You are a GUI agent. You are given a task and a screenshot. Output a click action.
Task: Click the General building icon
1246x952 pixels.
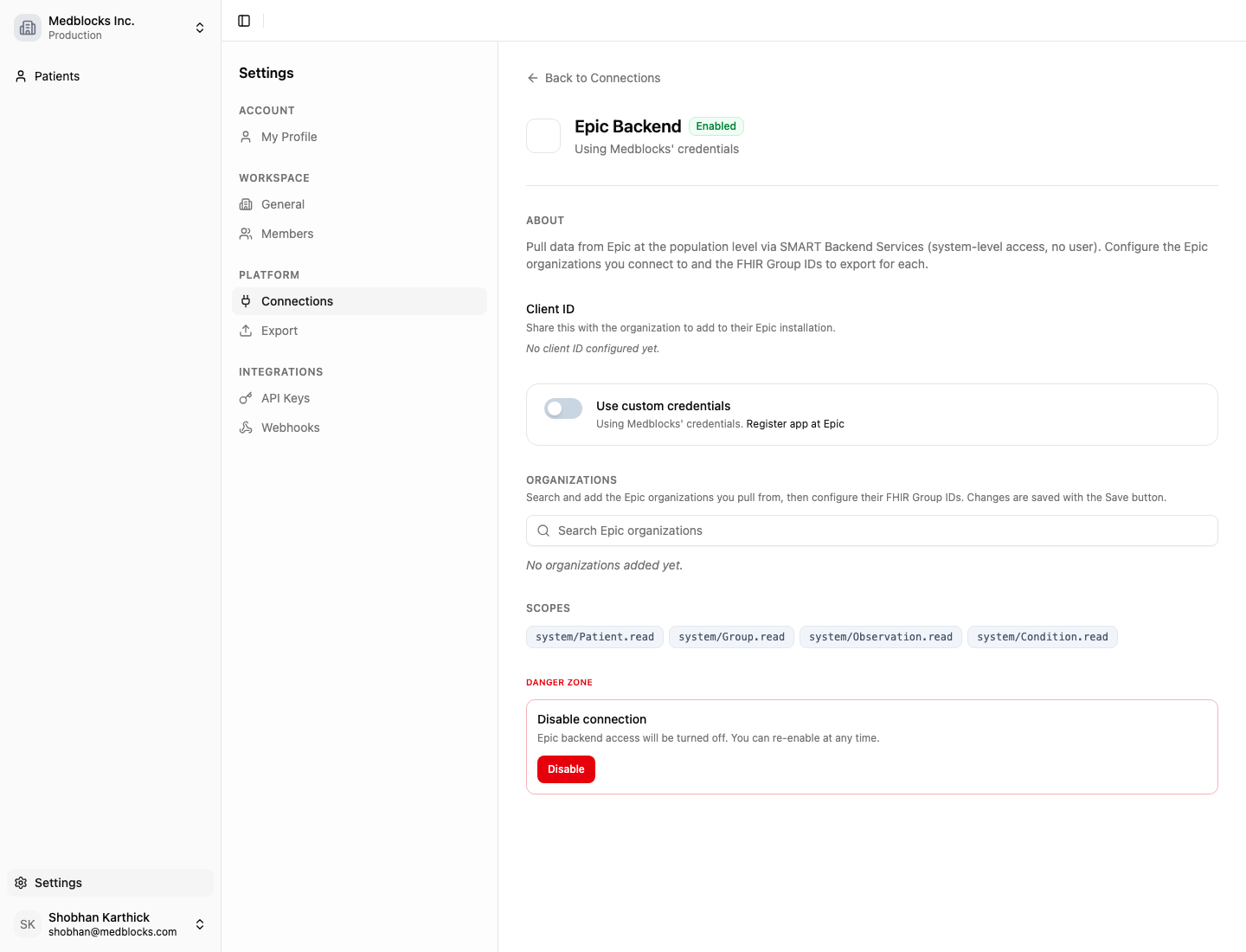point(246,204)
